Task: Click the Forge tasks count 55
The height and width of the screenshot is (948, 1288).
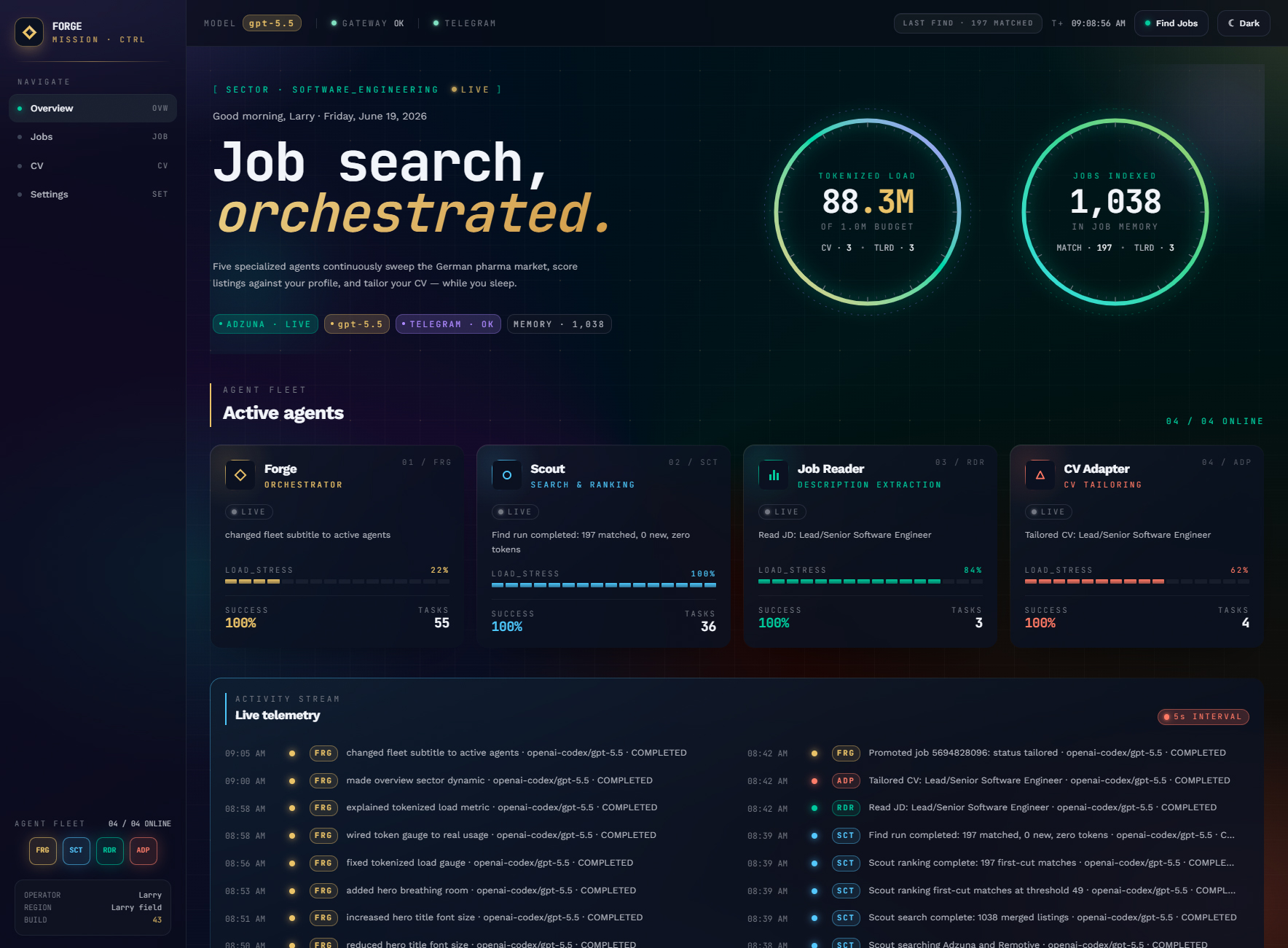Action: coord(441,623)
